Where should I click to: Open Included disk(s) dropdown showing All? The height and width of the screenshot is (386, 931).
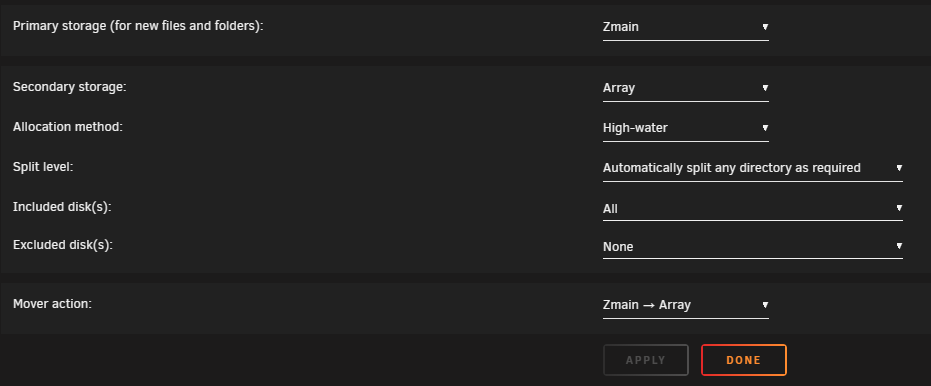752,208
